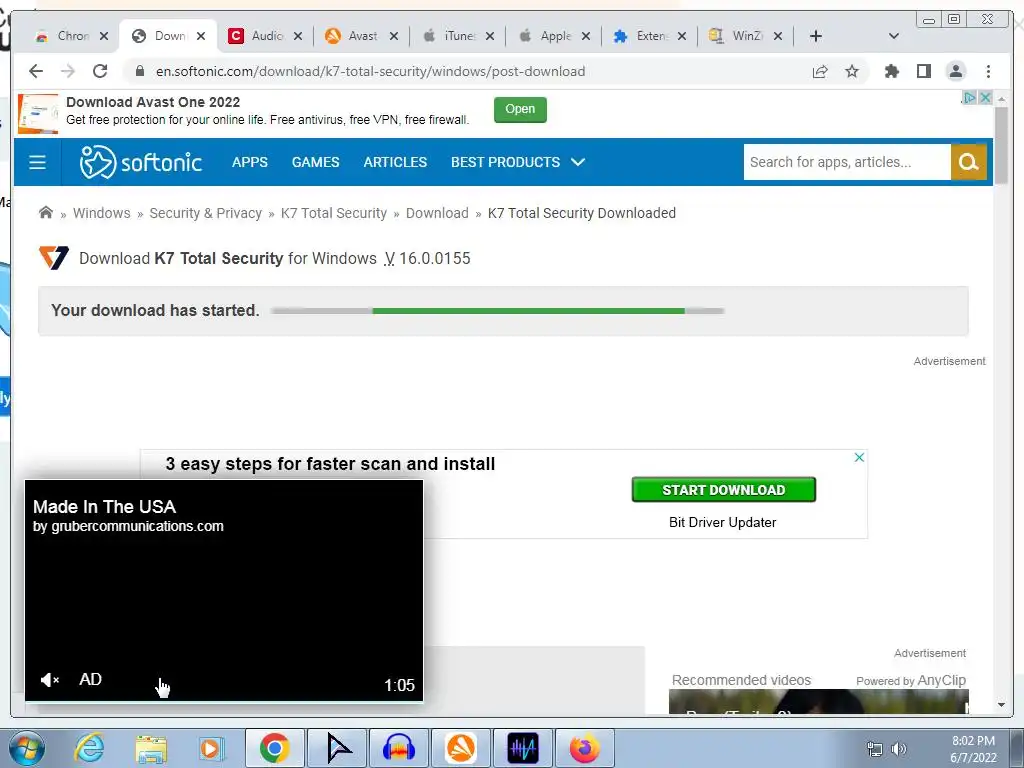Open the ARTICLES menu

pos(395,162)
